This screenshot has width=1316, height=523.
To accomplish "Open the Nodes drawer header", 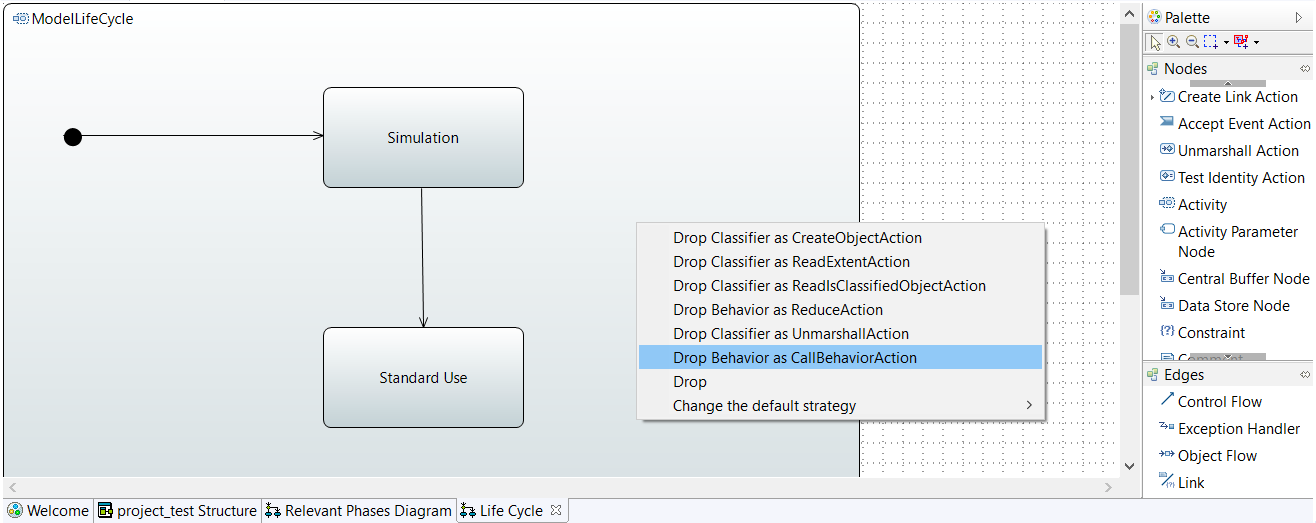I will click(x=1228, y=69).
